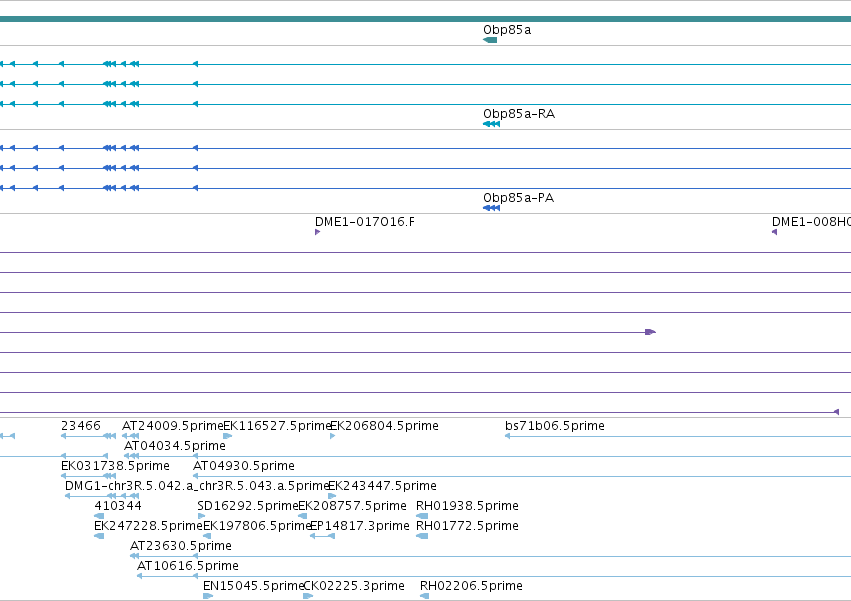This screenshot has width=851, height=601.
Task: Click the AT23630.5prime label
Action: click(181, 546)
